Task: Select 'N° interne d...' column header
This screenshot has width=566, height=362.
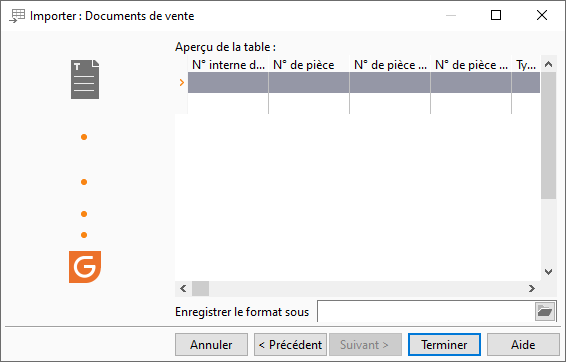Action: 228,65
